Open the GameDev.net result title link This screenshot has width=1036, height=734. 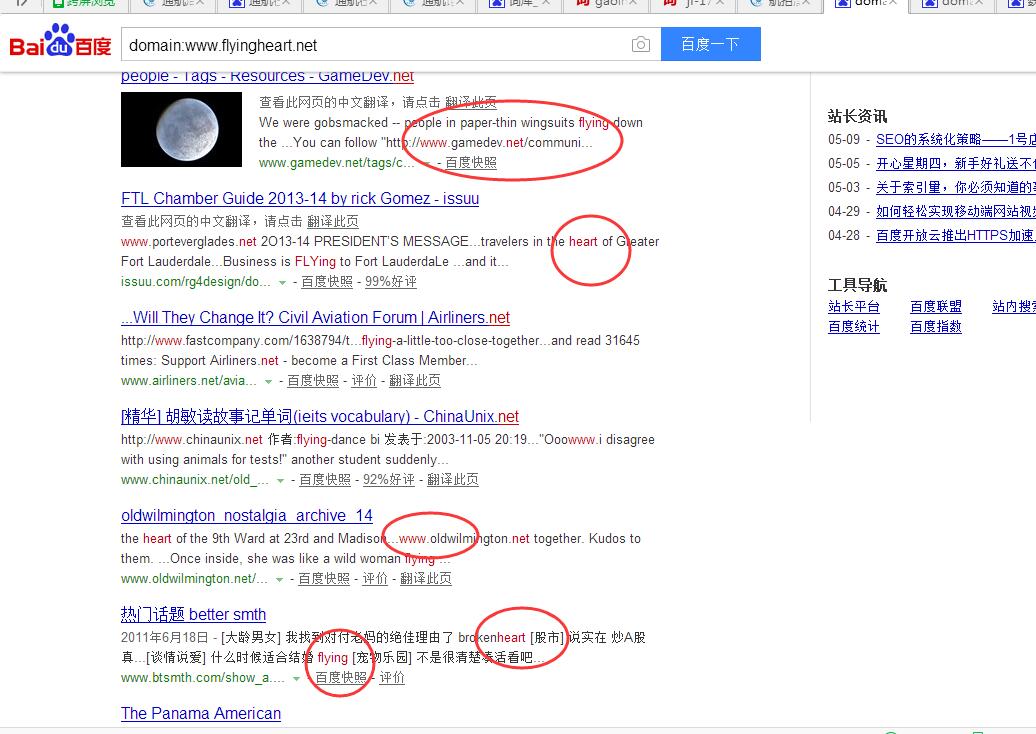tap(267, 76)
